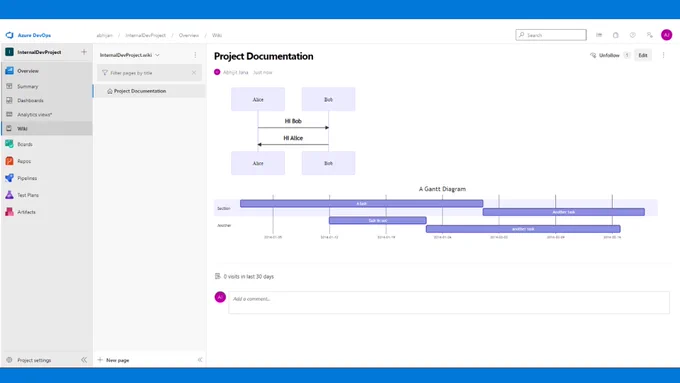Click the Unfollow button
Image resolution: width=680 pixels, height=383 pixels.
tap(610, 55)
